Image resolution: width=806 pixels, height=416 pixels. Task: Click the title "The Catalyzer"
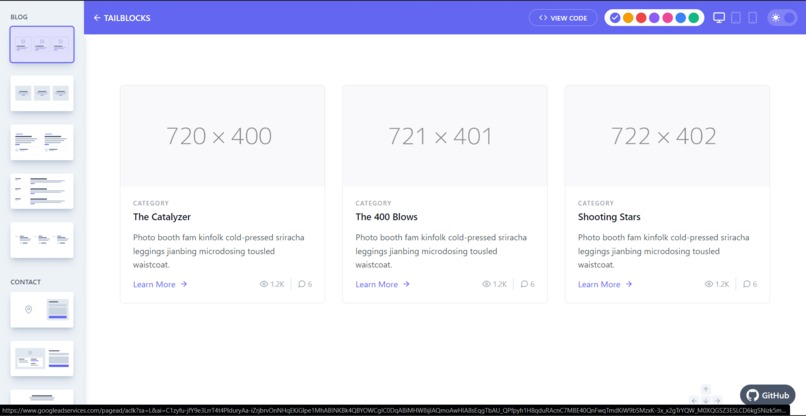(x=162, y=217)
